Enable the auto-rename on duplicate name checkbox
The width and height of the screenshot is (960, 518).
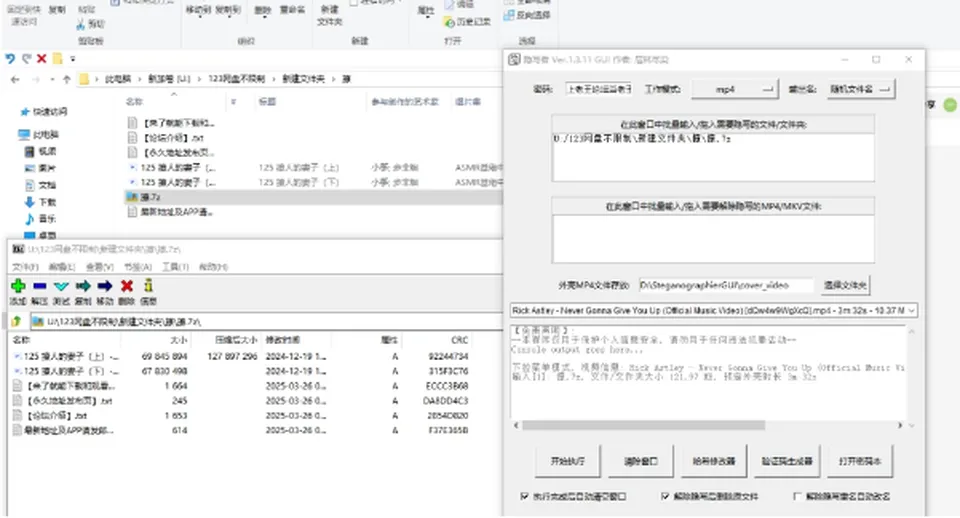(797, 496)
